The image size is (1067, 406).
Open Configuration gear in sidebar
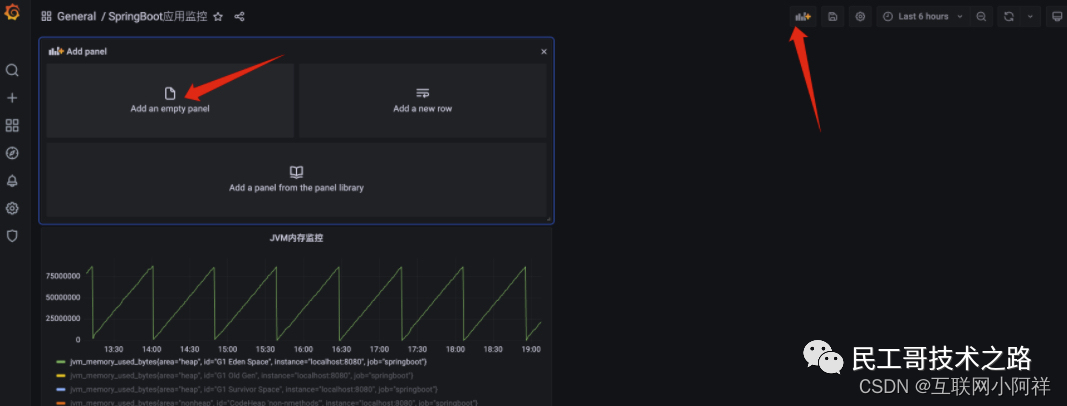12,208
